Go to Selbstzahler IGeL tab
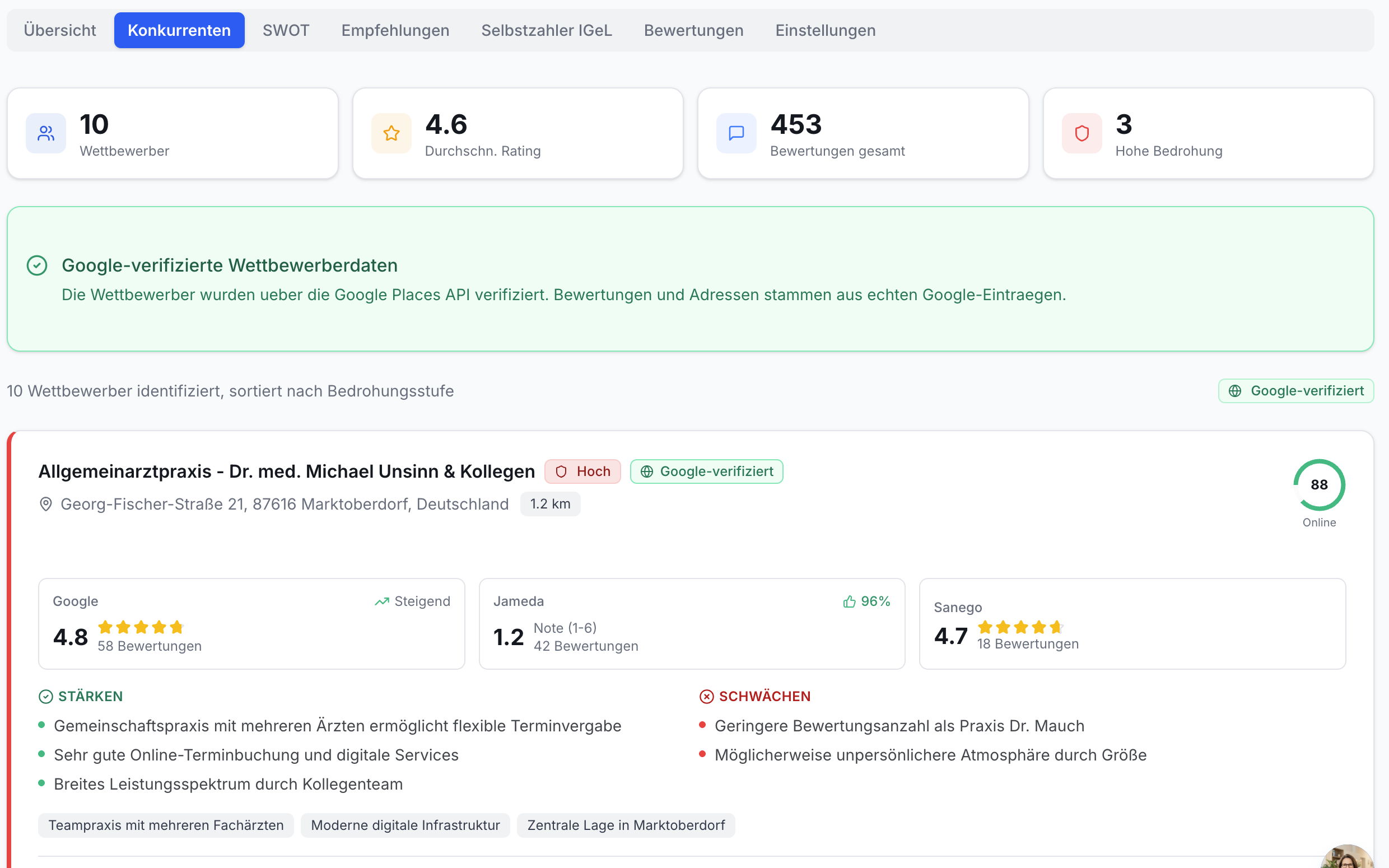This screenshot has height=868, width=1389. 547,30
